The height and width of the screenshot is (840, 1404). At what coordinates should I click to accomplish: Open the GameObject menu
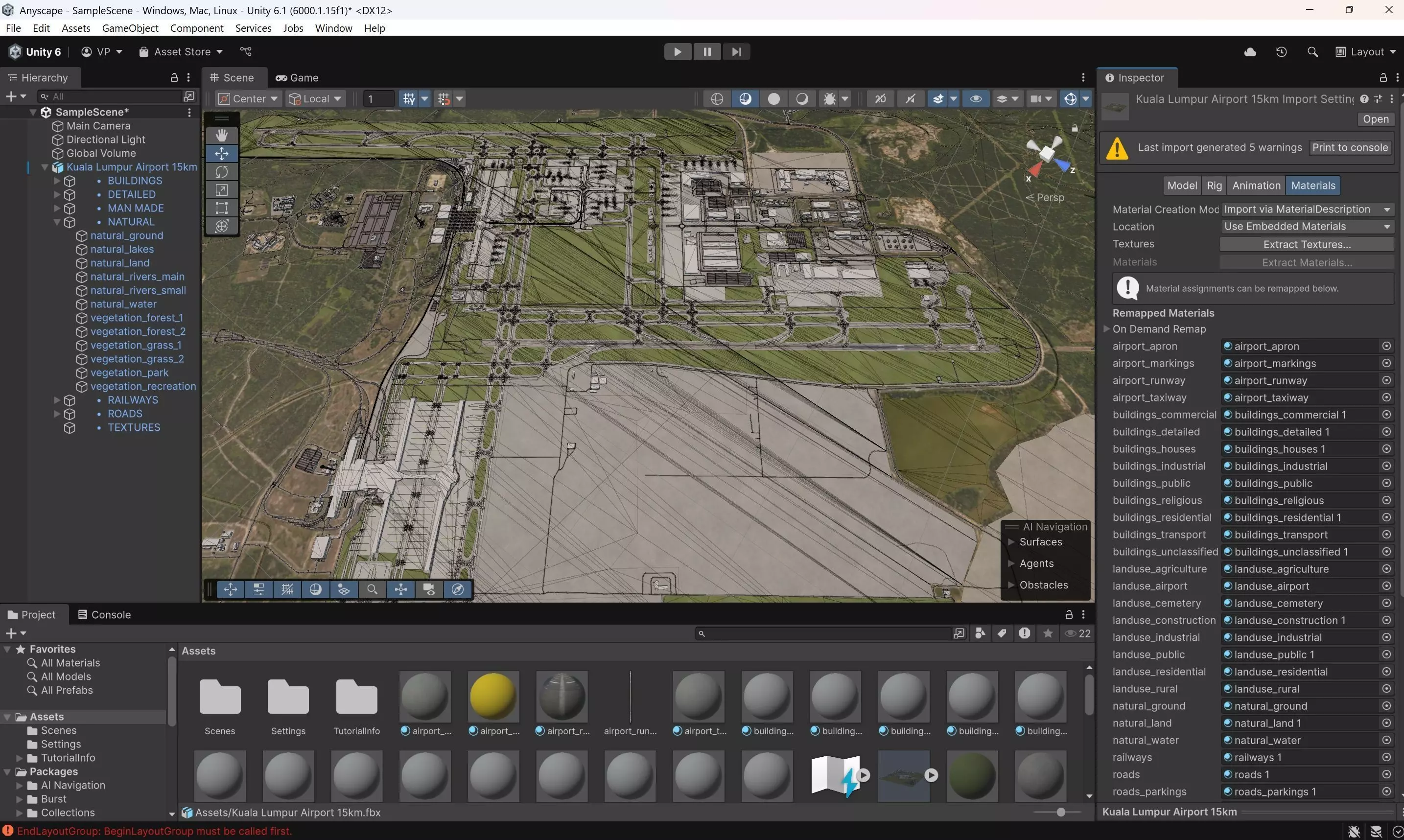[x=130, y=28]
